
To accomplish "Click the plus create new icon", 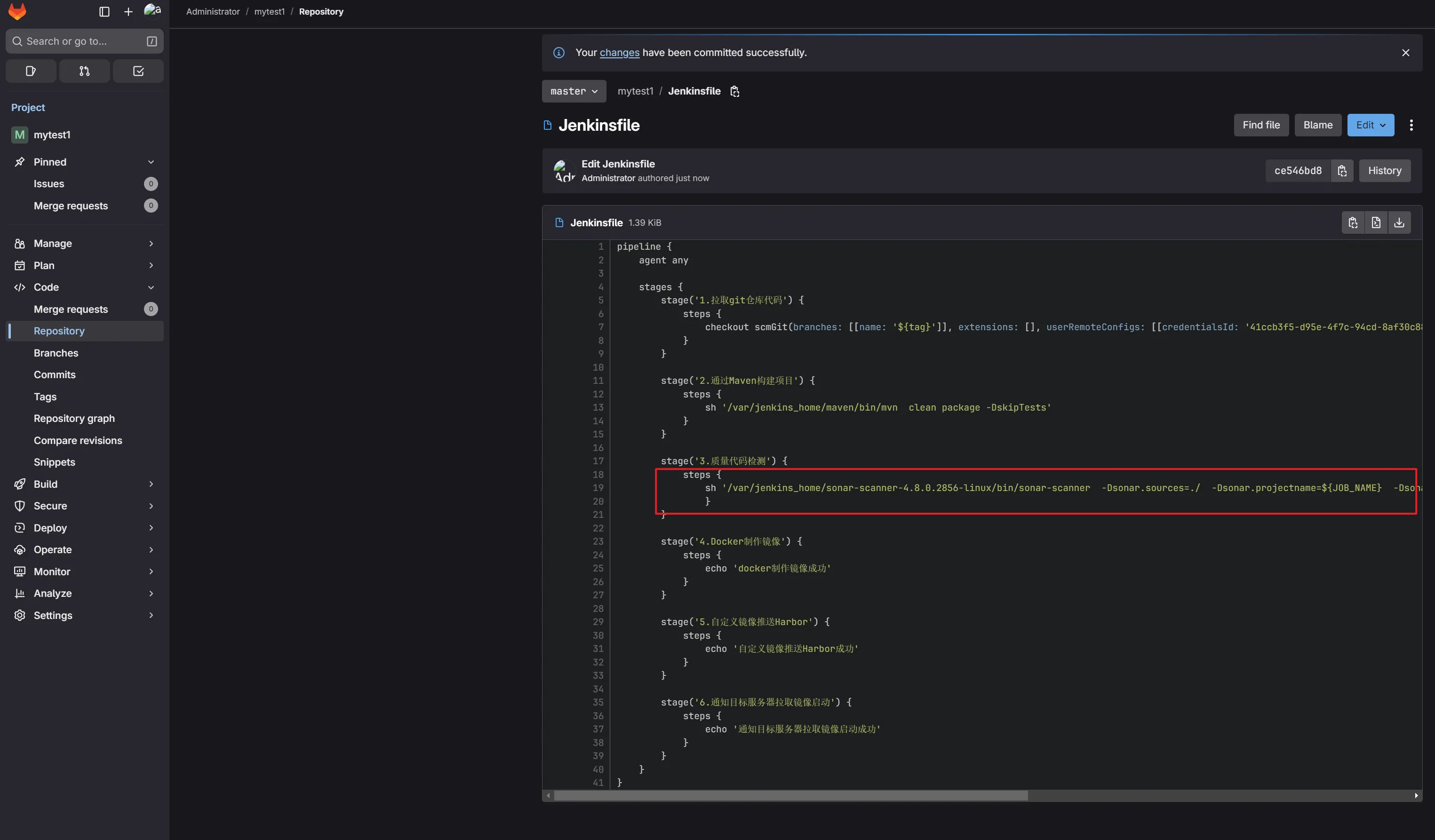I will coord(128,11).
